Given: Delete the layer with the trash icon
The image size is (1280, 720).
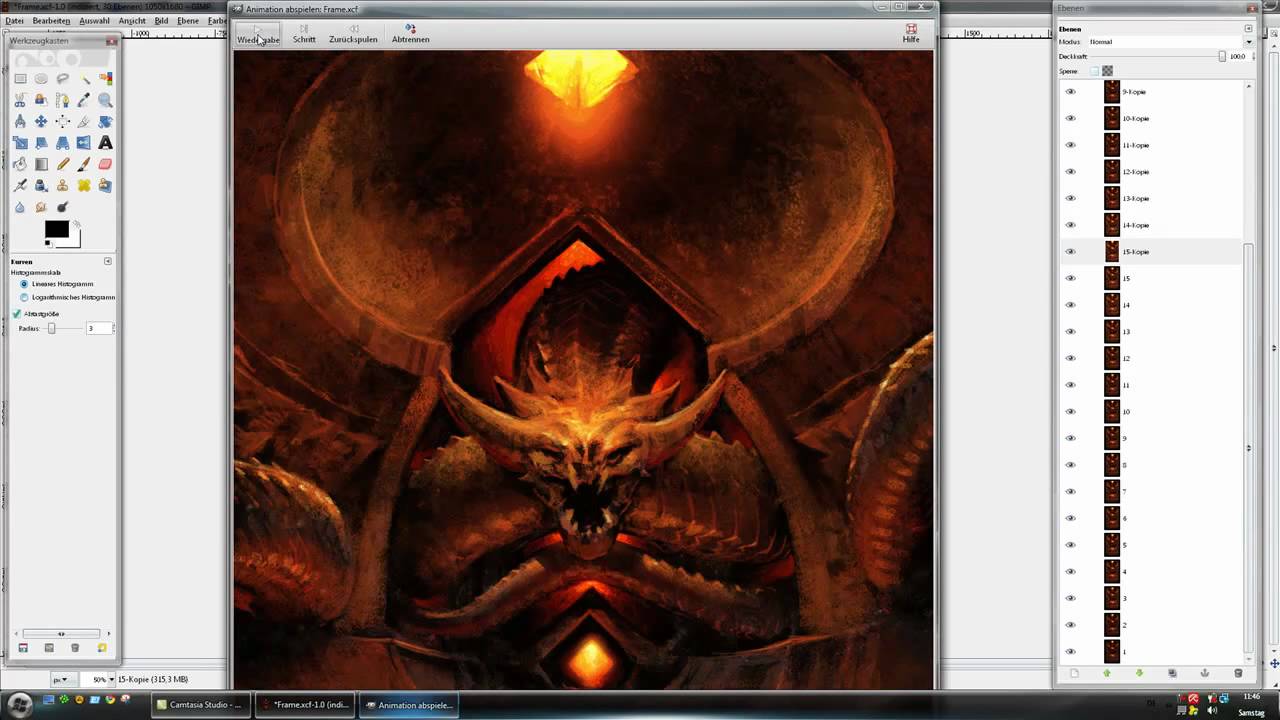Looking at the screenshot, I should [x=1238, y=673].
